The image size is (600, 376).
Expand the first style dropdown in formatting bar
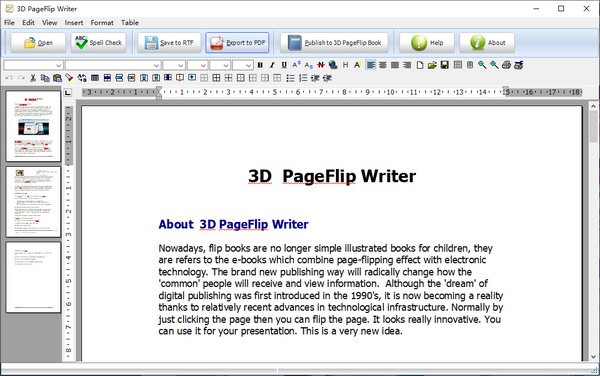(59, 65)
